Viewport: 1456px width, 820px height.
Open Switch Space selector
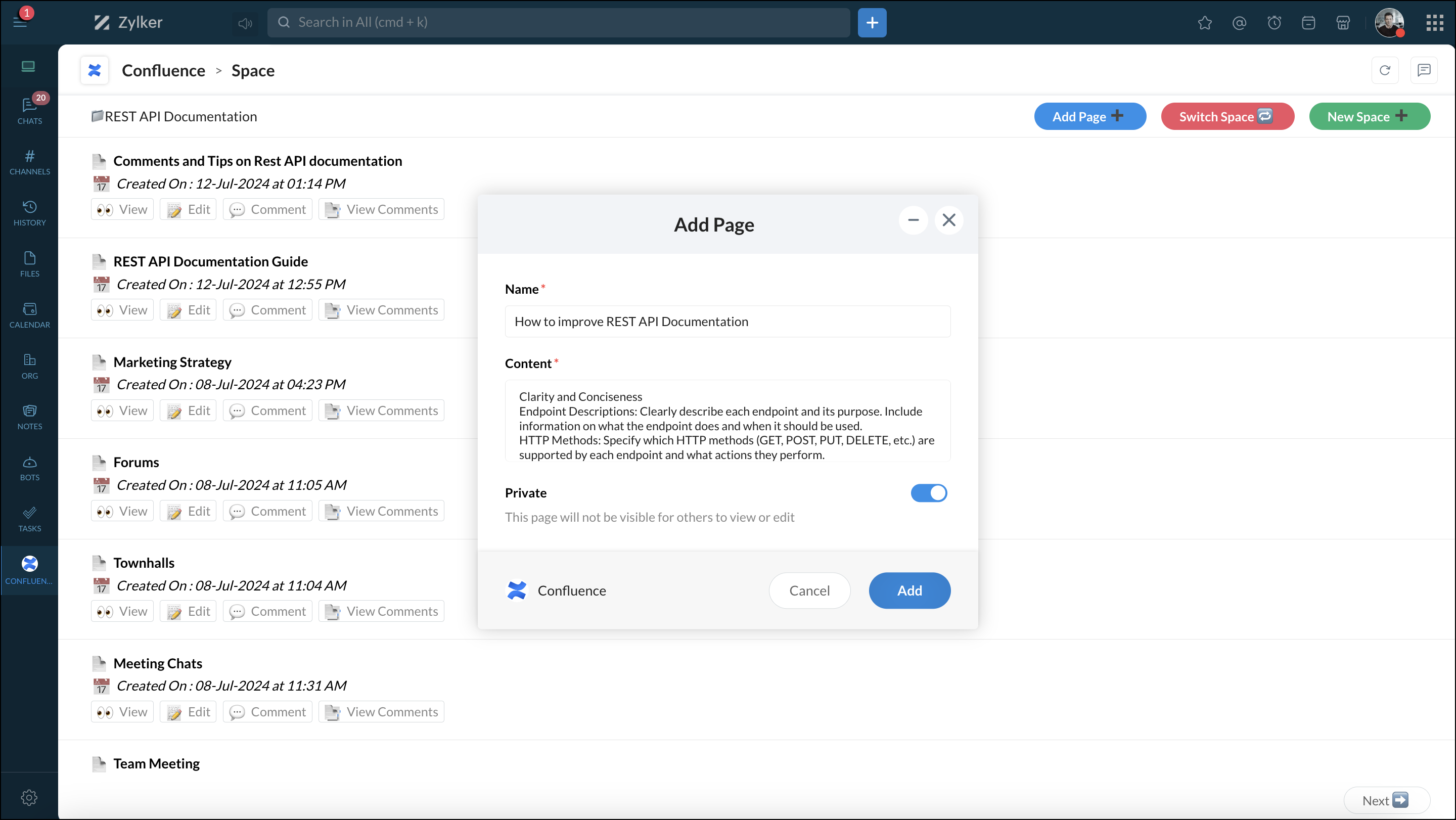[1227, 116]
